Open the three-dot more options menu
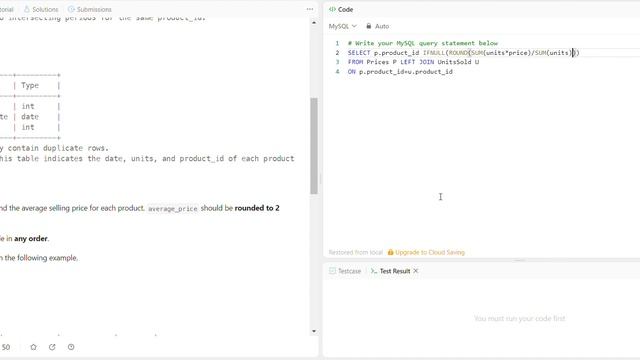Viewport: 640px width, 360px height. [310, 9]
